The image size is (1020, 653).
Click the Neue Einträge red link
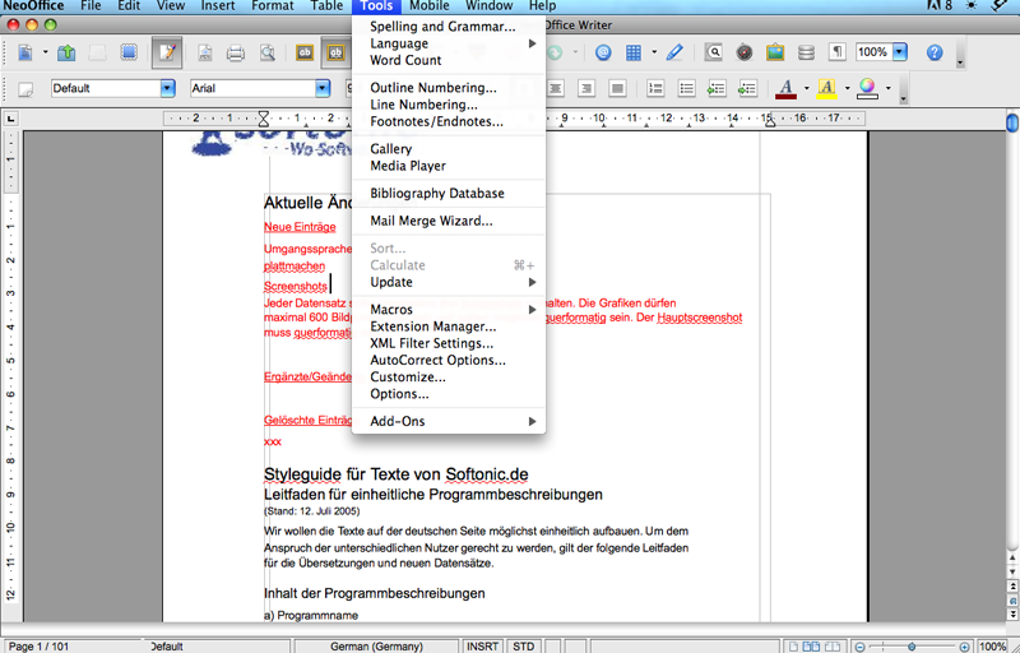300,227
